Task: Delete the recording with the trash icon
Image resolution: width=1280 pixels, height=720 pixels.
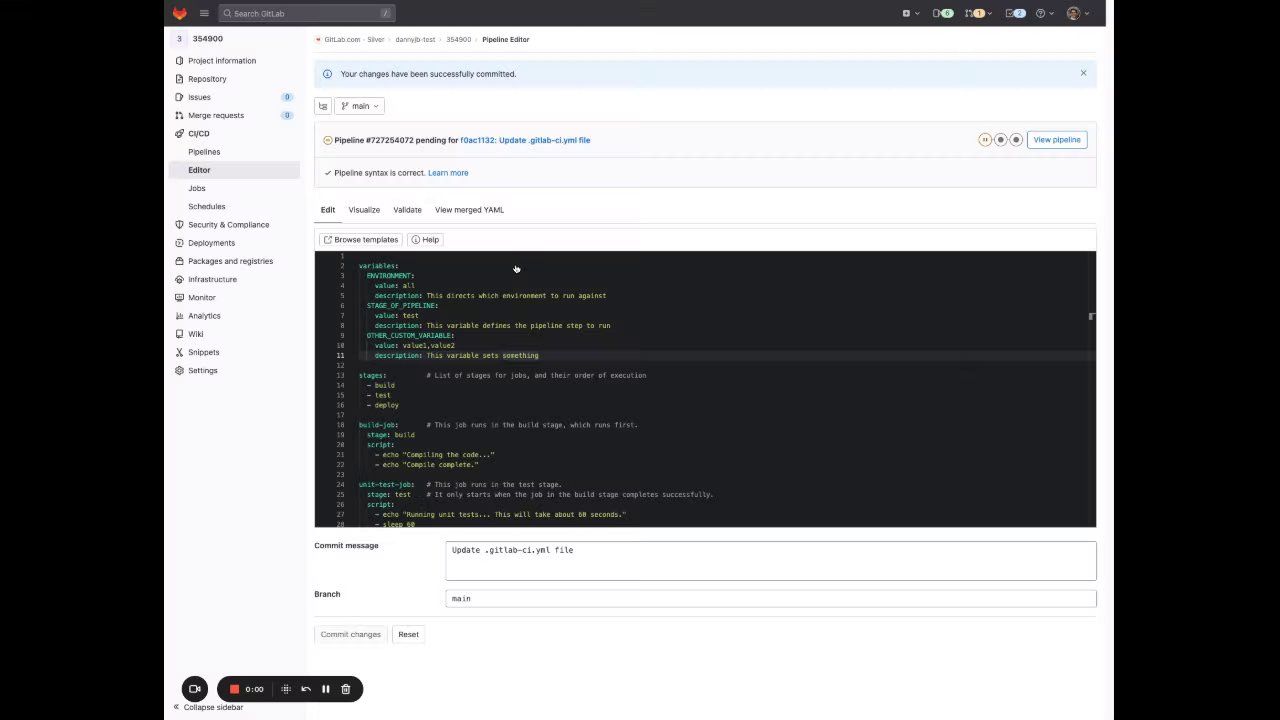Action: (345, 689)
